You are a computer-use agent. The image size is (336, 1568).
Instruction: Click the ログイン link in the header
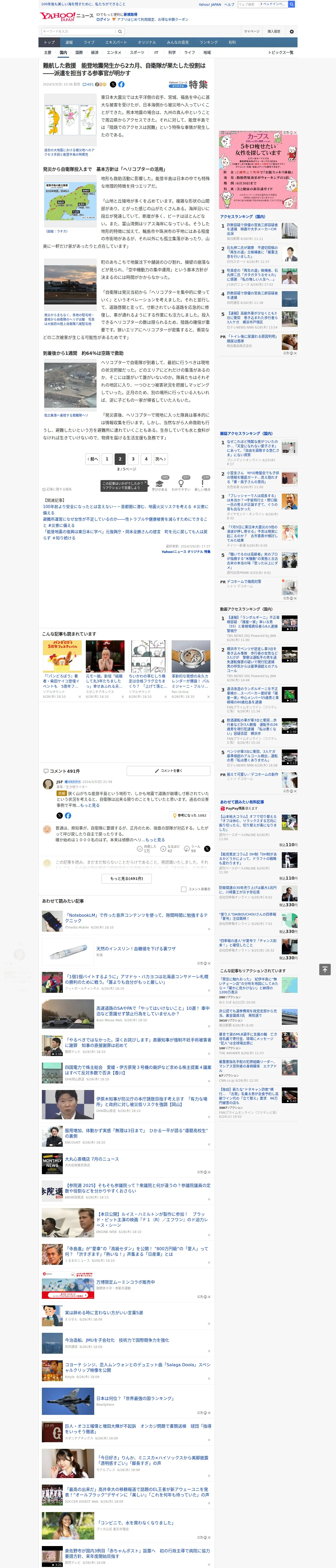103,20
